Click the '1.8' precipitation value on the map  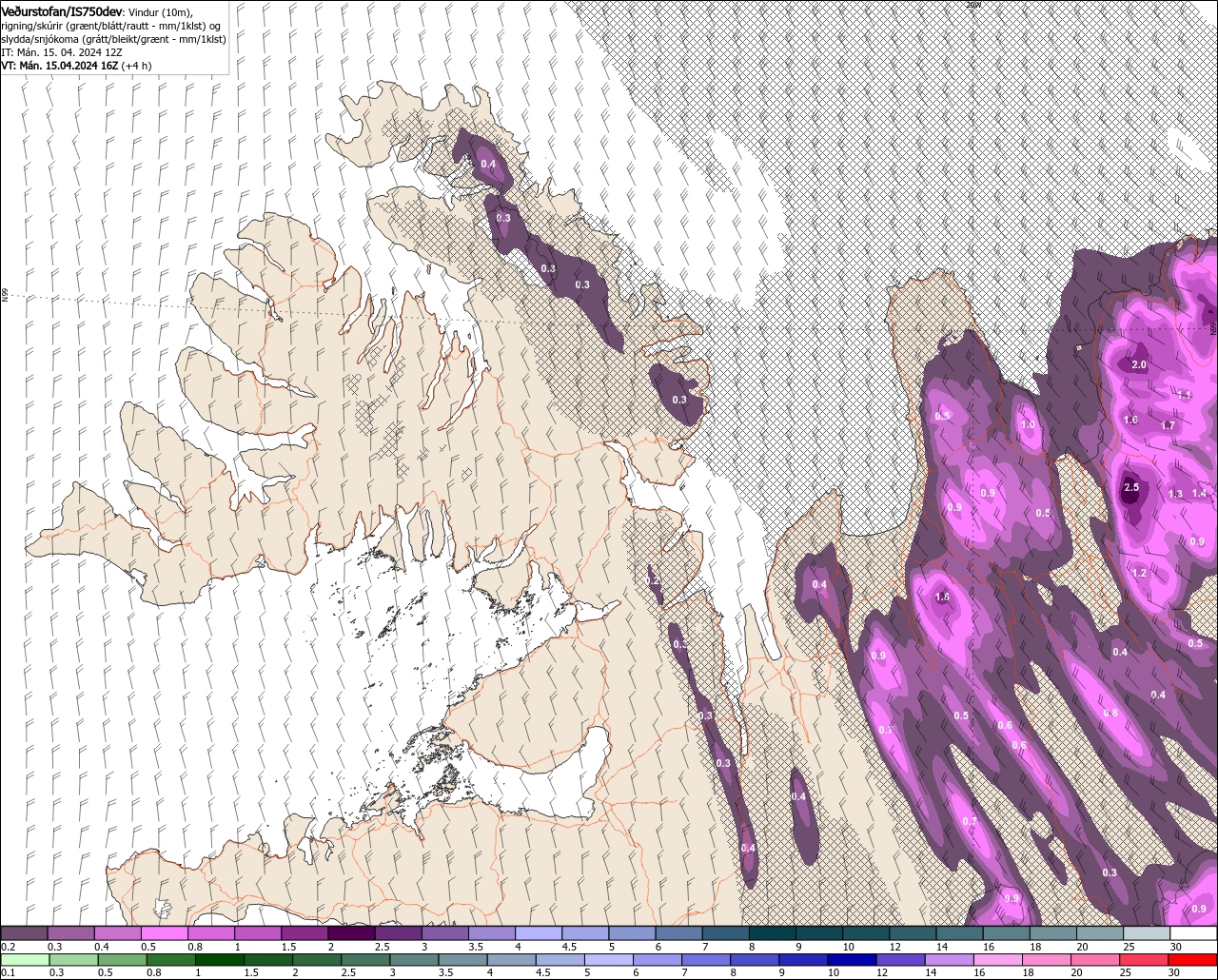[x=943, y=597]
